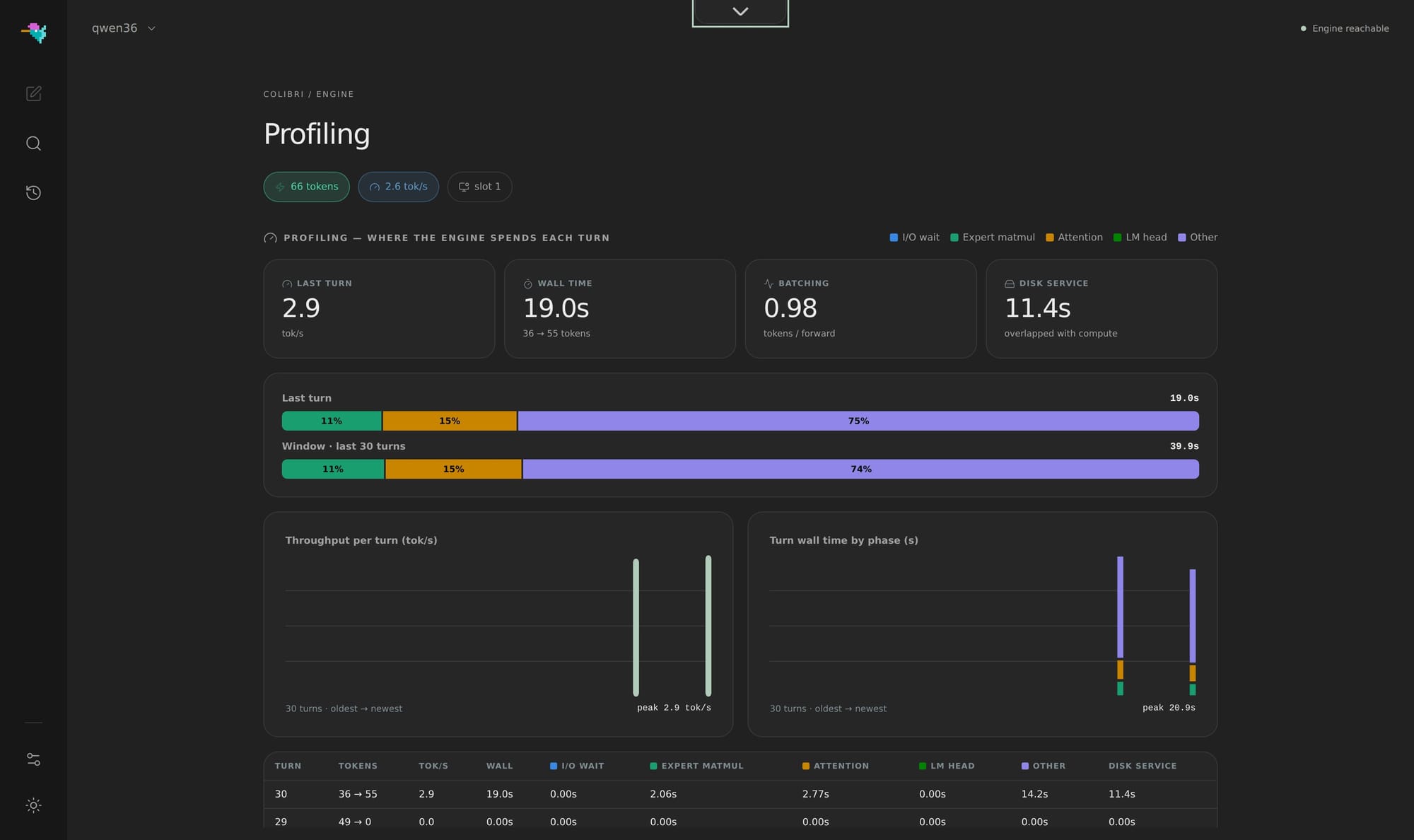Click the EXPERT MATMUL column header
This screenshot has height=840, width=1414.
[x=696, y=766]
